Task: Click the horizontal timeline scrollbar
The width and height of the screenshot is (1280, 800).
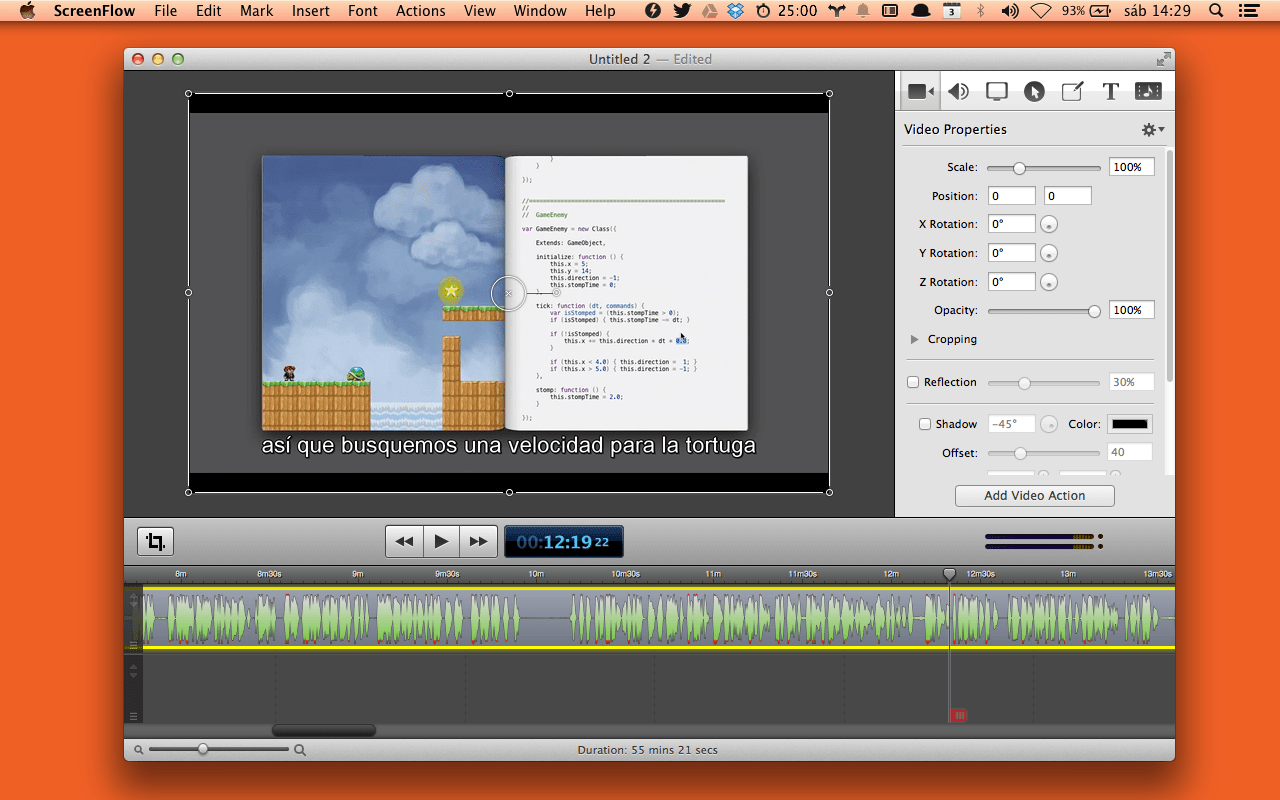Action: (324, 730)
